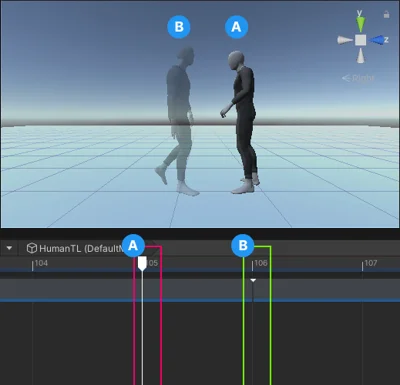Image resolution: width=400 pixels, height=385 pixels.
Task: Select the translucent ghost humanoid in scene view
Action: (177, 121)
